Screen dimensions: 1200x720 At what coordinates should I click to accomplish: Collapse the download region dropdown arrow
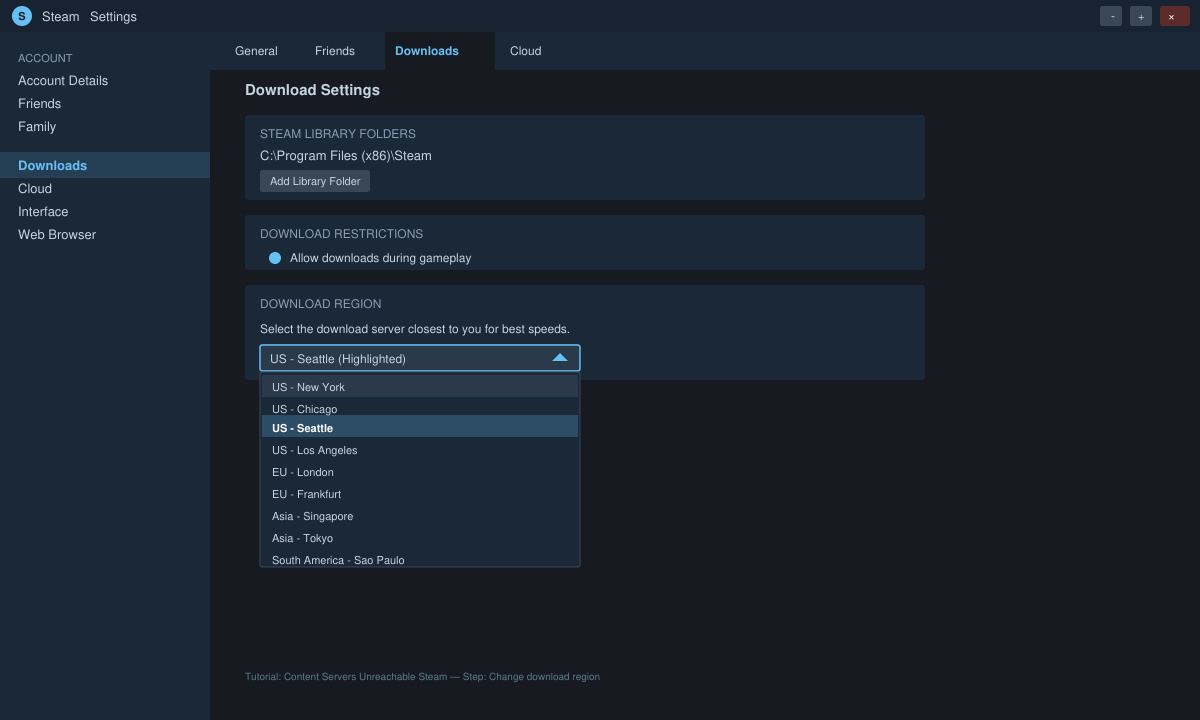[560, 358]
